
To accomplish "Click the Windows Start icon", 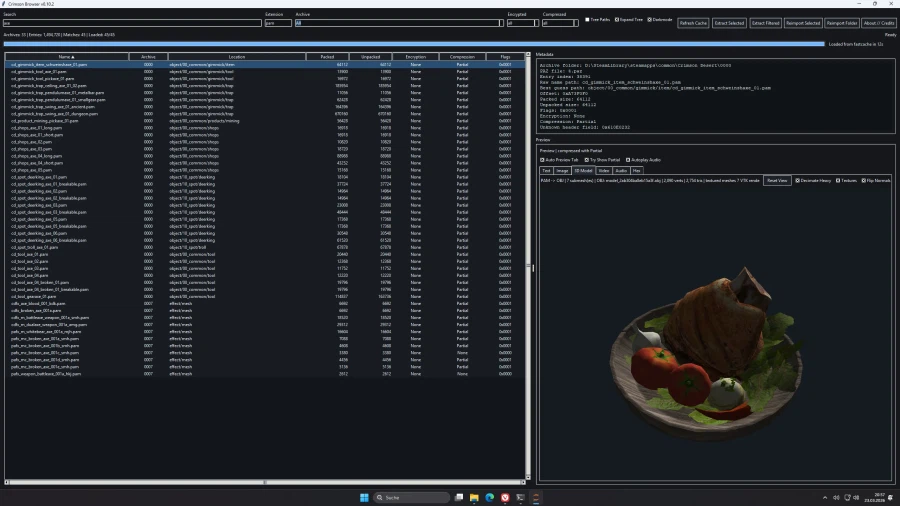I will [364, 497].
